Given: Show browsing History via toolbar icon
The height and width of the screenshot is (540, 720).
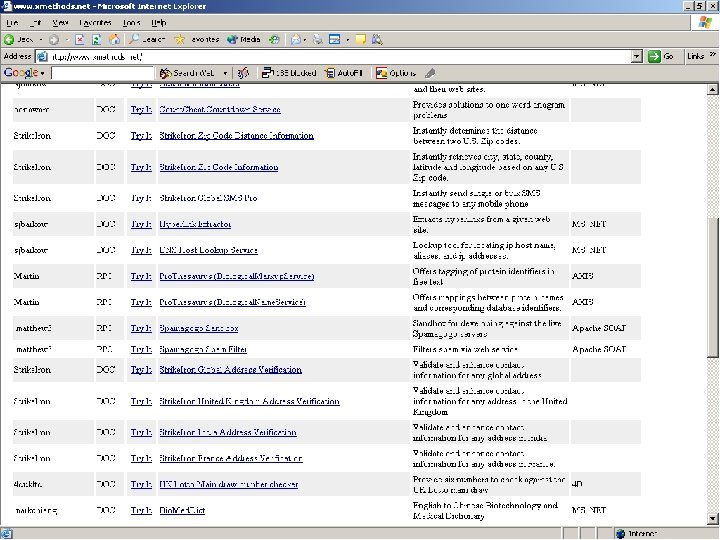Looking at the screenshot, I should coord(274,39).
